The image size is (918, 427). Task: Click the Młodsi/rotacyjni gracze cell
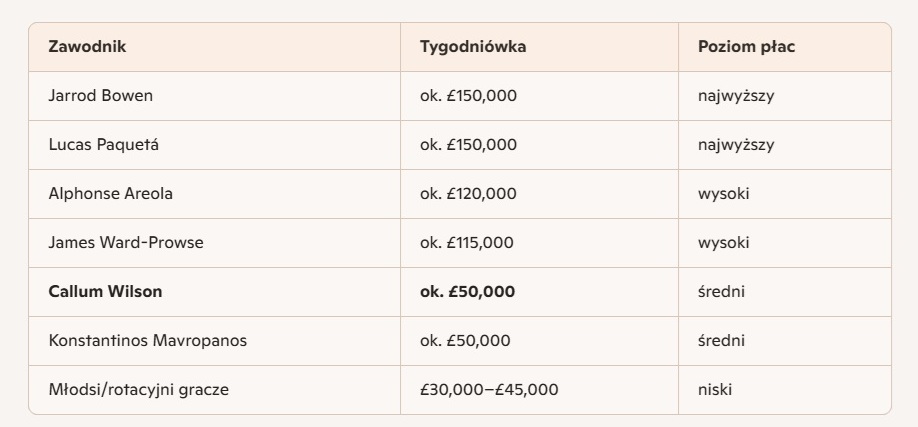(x=138, y=390)
